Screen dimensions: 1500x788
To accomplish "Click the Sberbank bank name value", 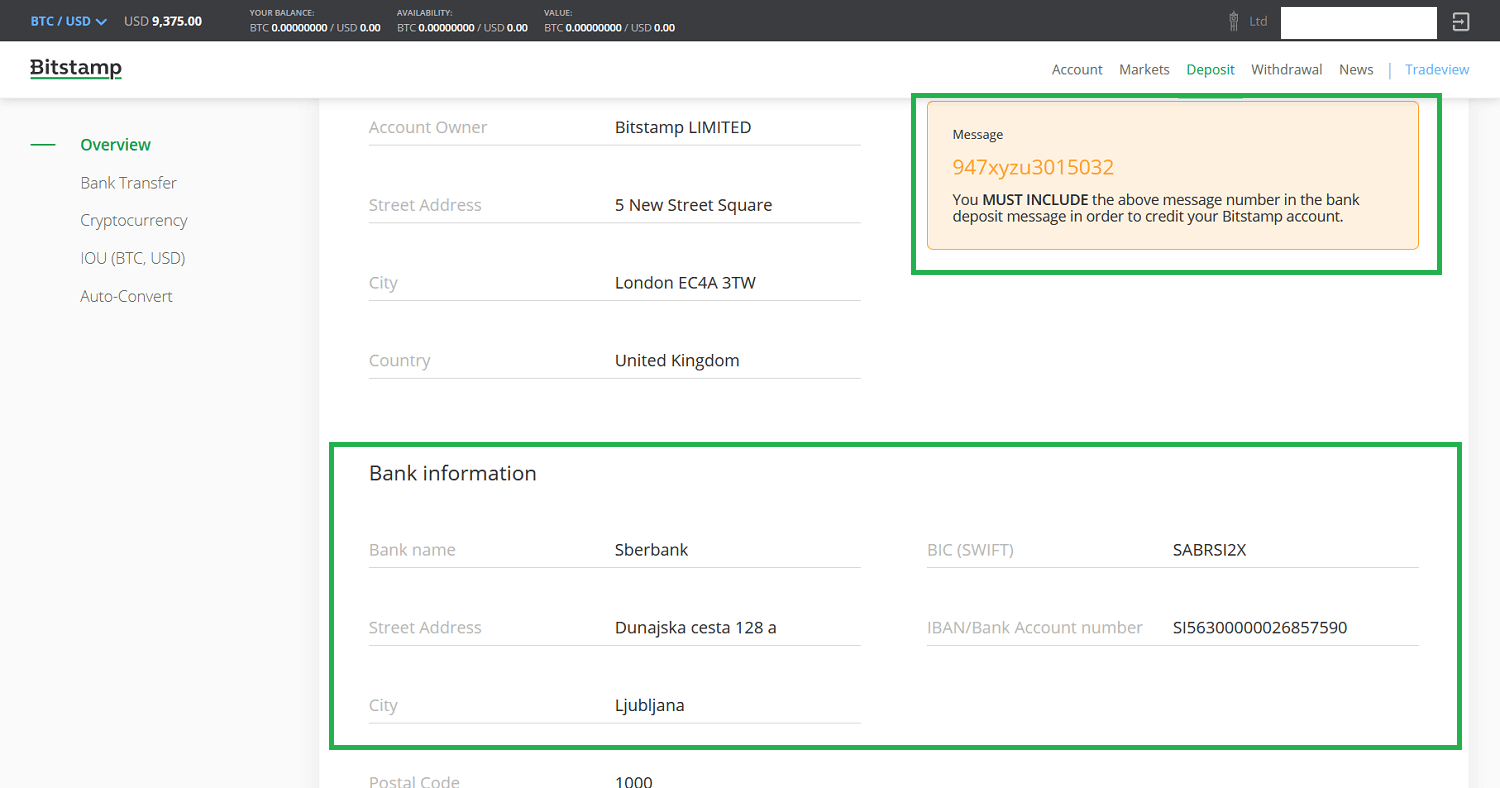I will click(652, 550).
